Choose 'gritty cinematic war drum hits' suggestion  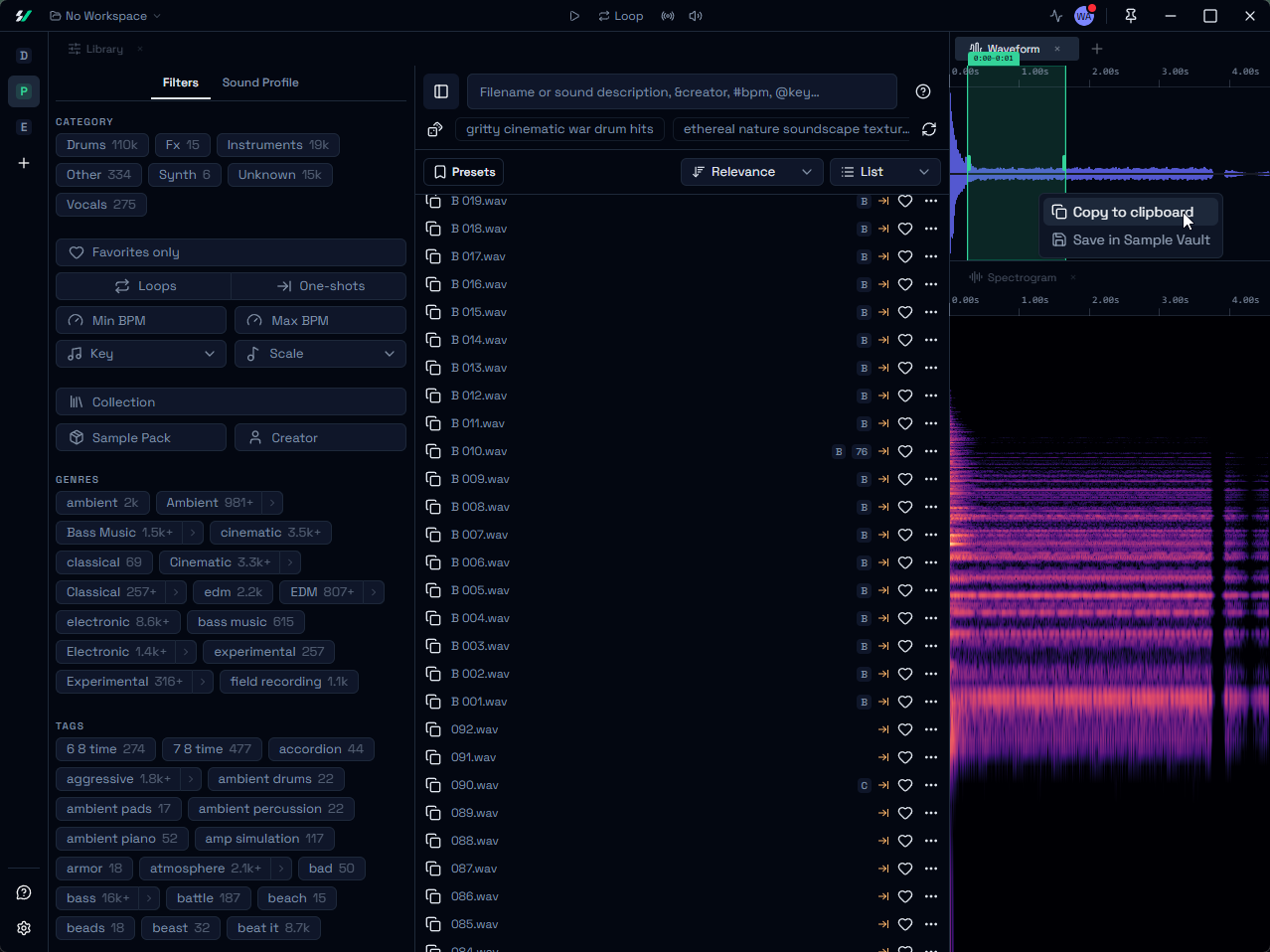559,129
